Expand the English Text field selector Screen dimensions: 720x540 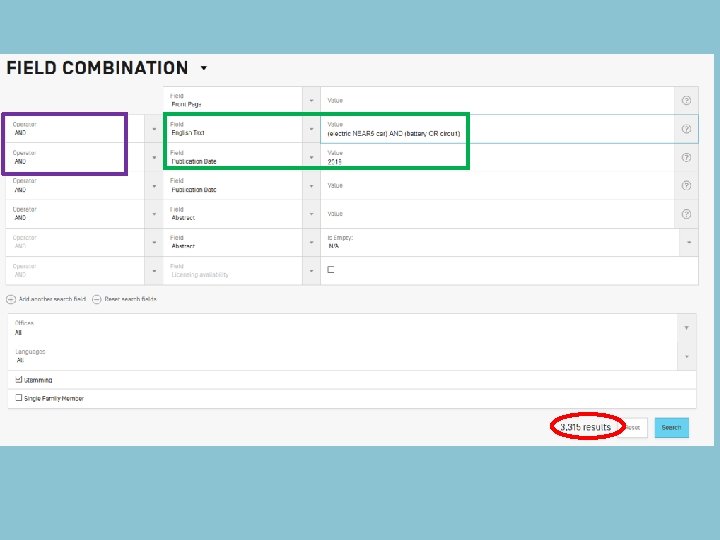[x=311, y=129]
